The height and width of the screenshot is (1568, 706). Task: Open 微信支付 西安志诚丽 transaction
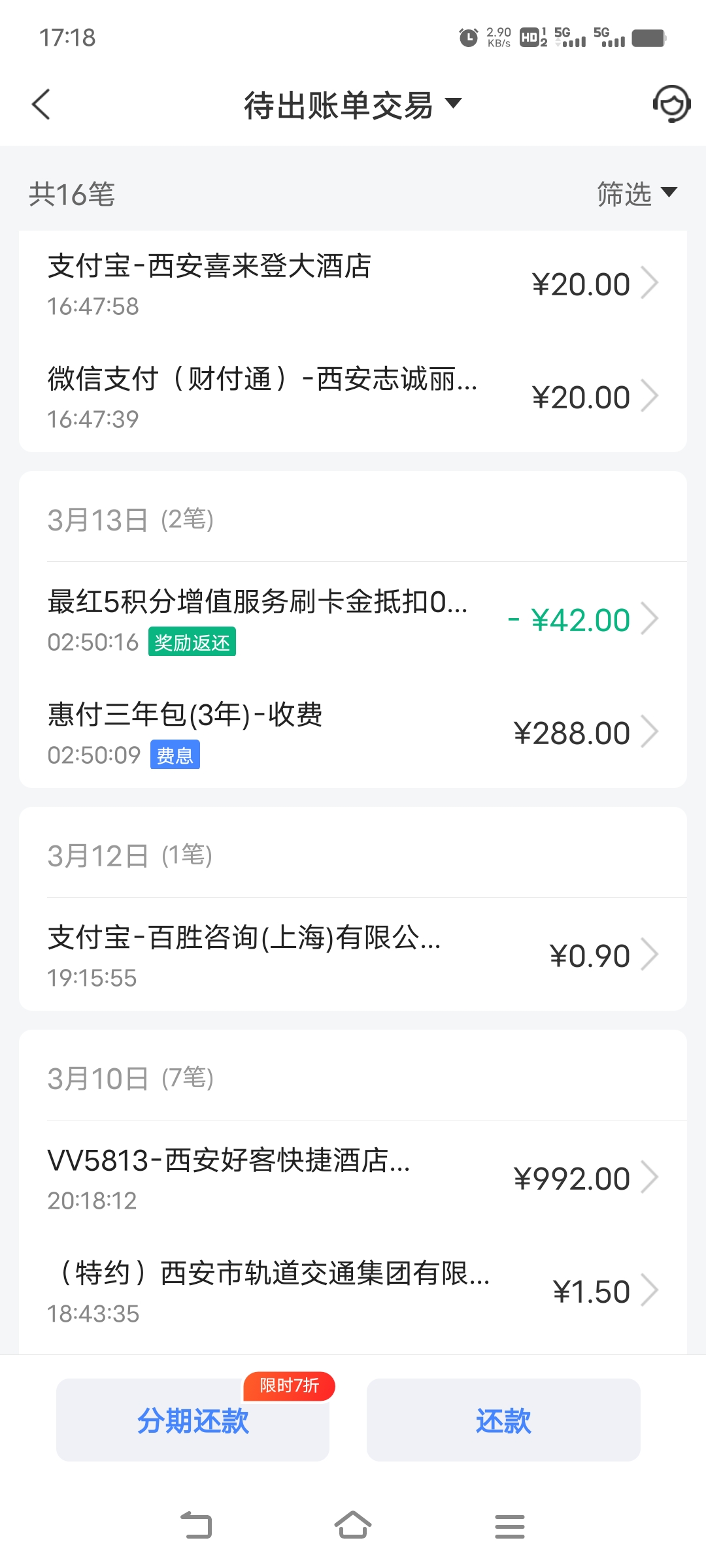pos(353,397)
